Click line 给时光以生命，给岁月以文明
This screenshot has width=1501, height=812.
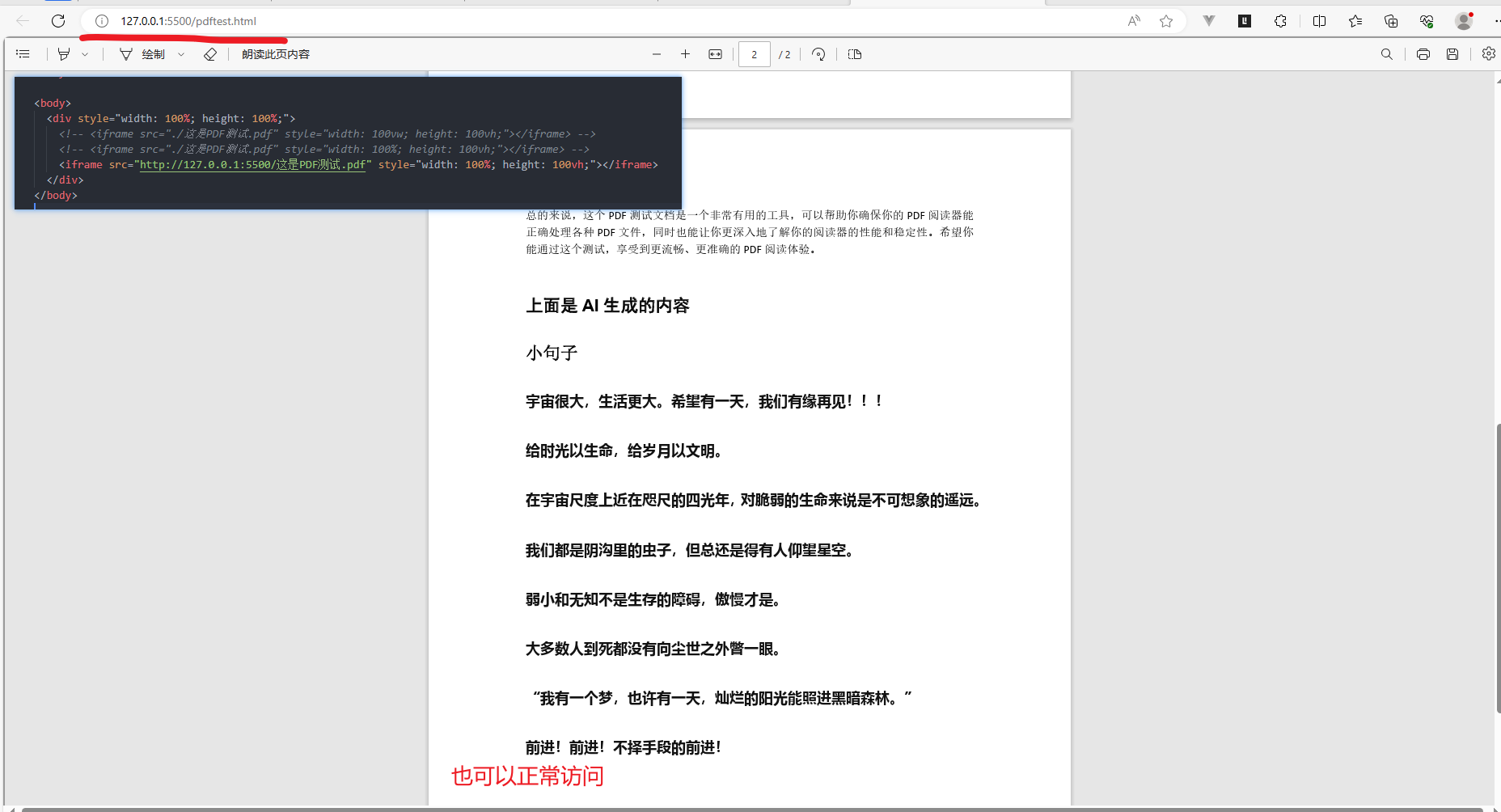(623, 450)
